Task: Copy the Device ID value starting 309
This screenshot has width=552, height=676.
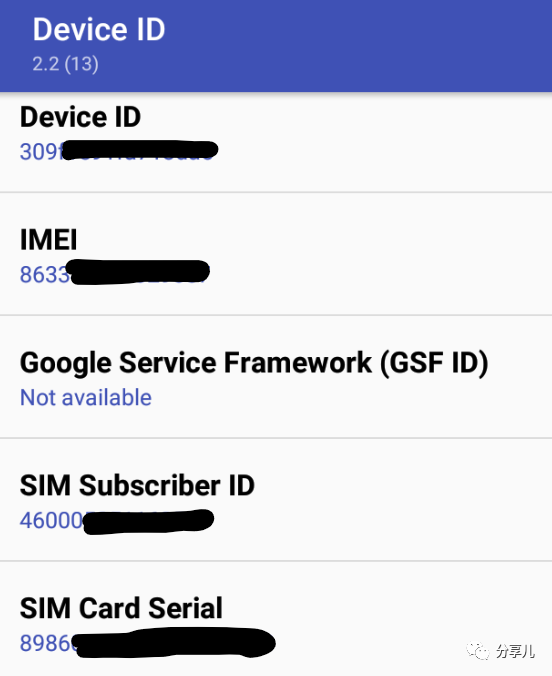Action: (x=119, y=152)
